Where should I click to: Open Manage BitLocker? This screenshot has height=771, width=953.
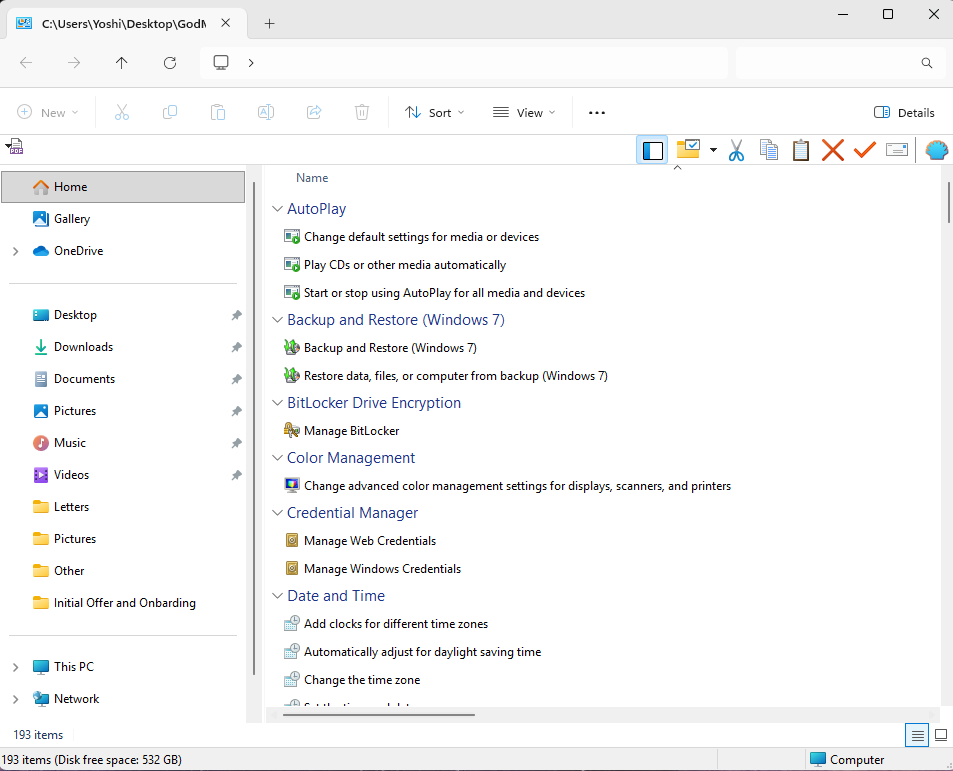351,431
